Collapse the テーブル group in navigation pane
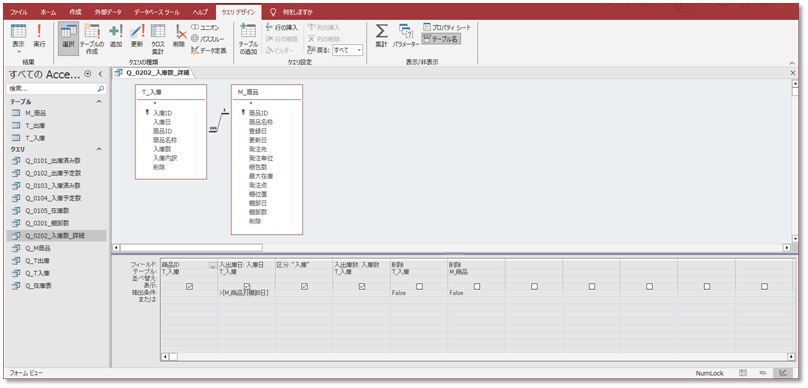808x388 pixels. 99,102
